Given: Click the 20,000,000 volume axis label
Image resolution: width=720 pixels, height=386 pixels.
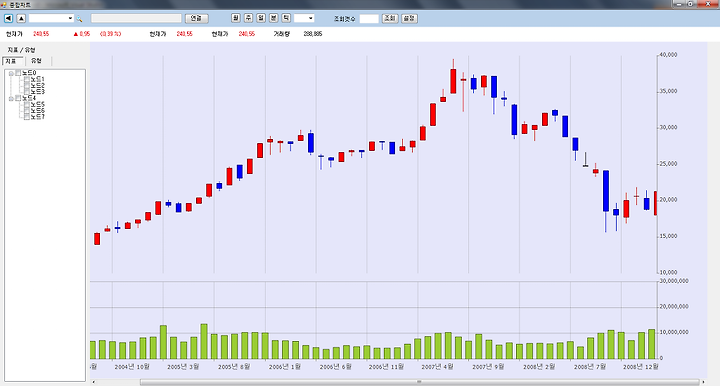Looking at the screenshot, I should pos(674,307).
